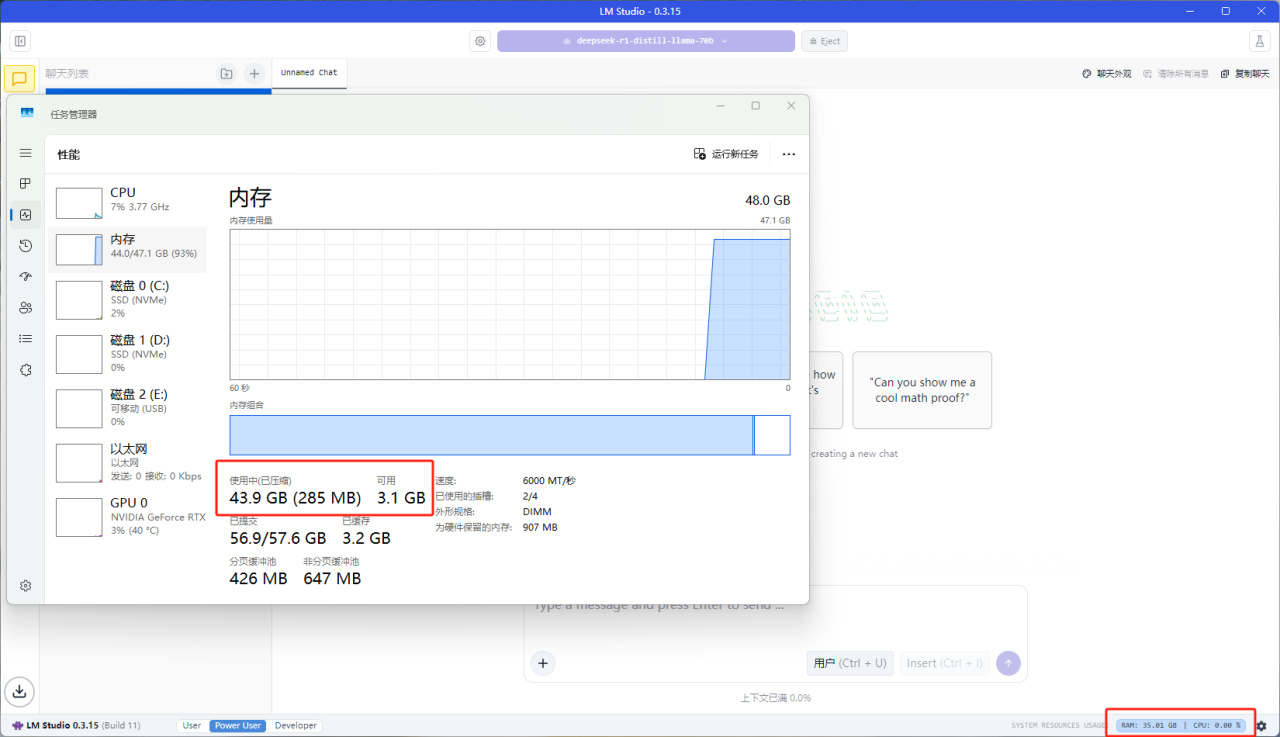Click the 上下文已满 0.0% context indicator
Screen dimensions: 1280x737
775,698
